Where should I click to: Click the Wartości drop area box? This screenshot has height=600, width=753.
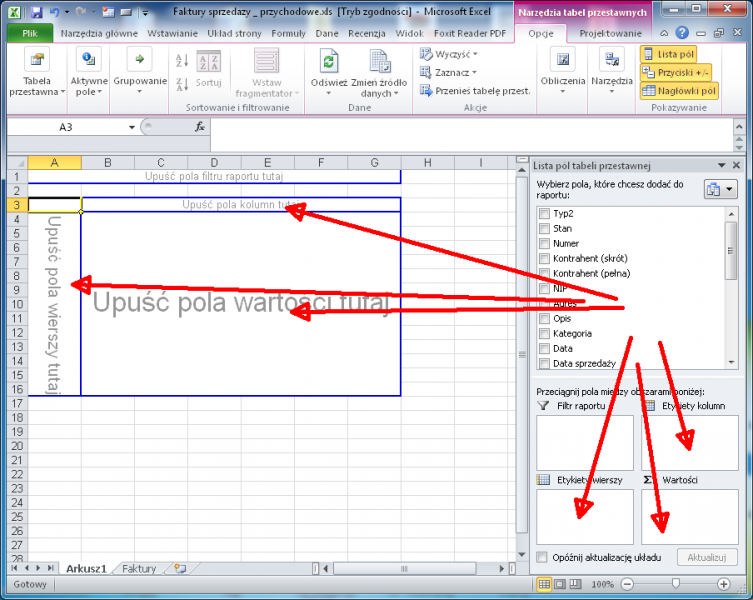point(690,516)
